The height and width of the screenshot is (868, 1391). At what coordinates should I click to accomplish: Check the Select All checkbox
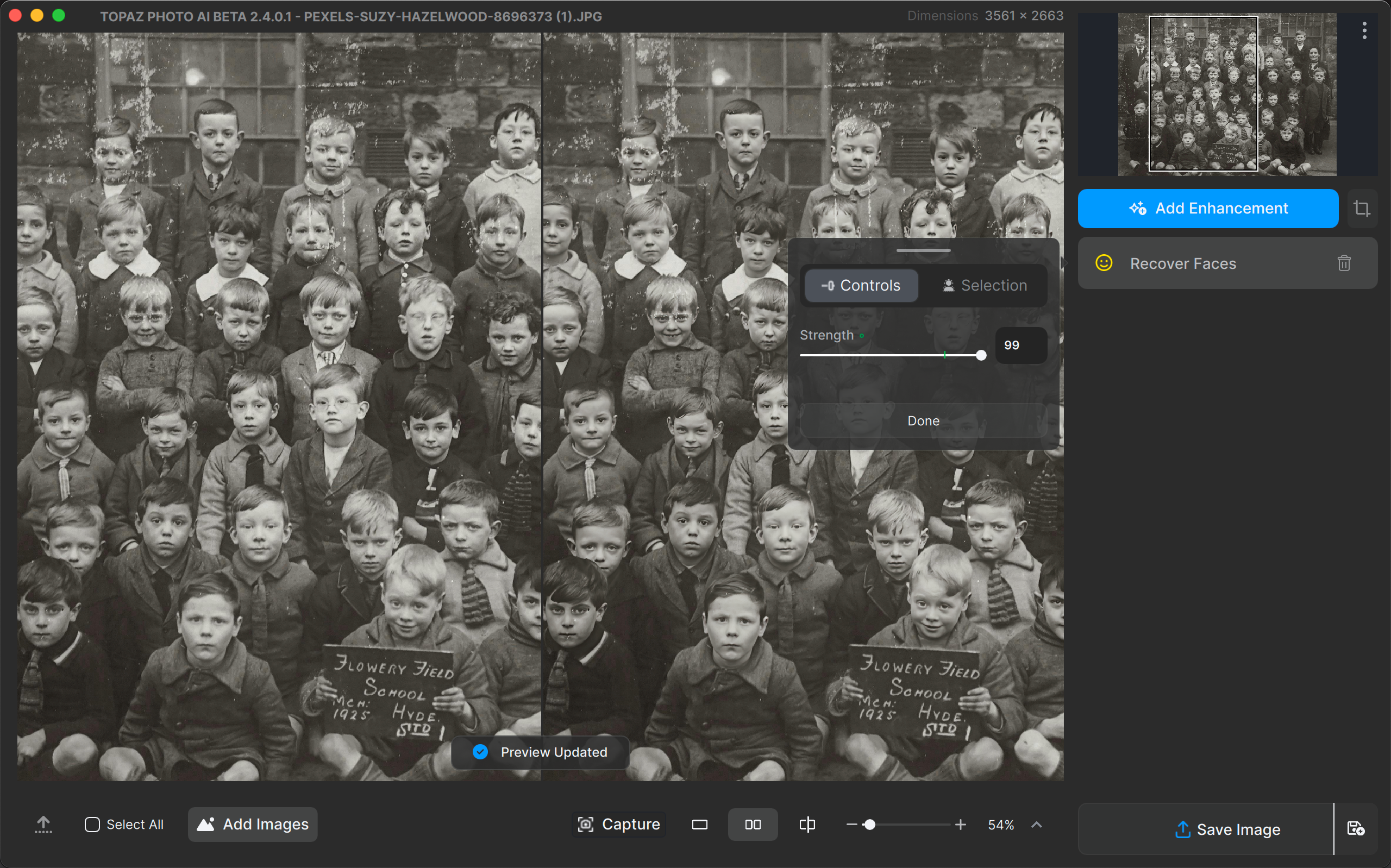[x=92, y=825]
